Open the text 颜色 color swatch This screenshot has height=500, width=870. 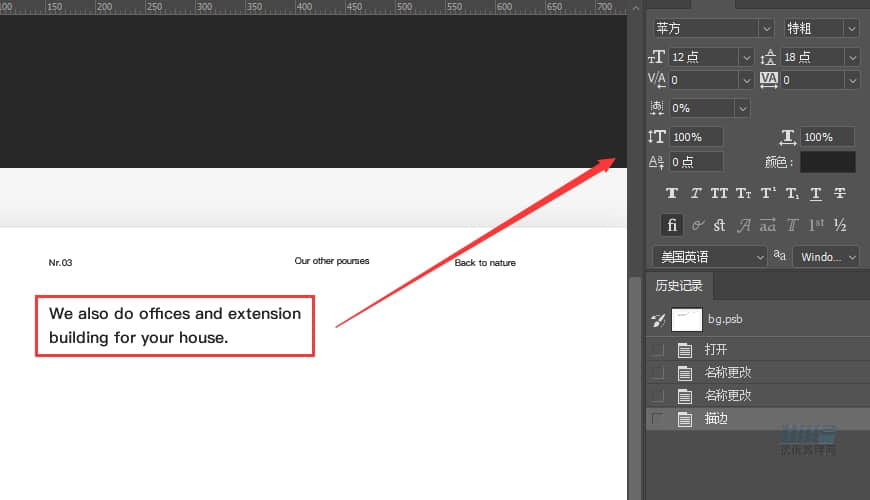(827, 162)
